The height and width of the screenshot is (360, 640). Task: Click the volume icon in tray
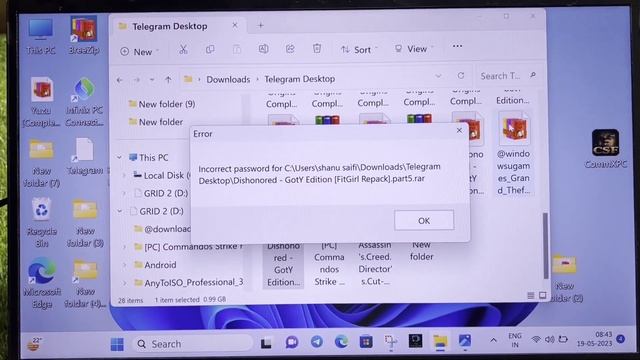[x=549, y=339]
